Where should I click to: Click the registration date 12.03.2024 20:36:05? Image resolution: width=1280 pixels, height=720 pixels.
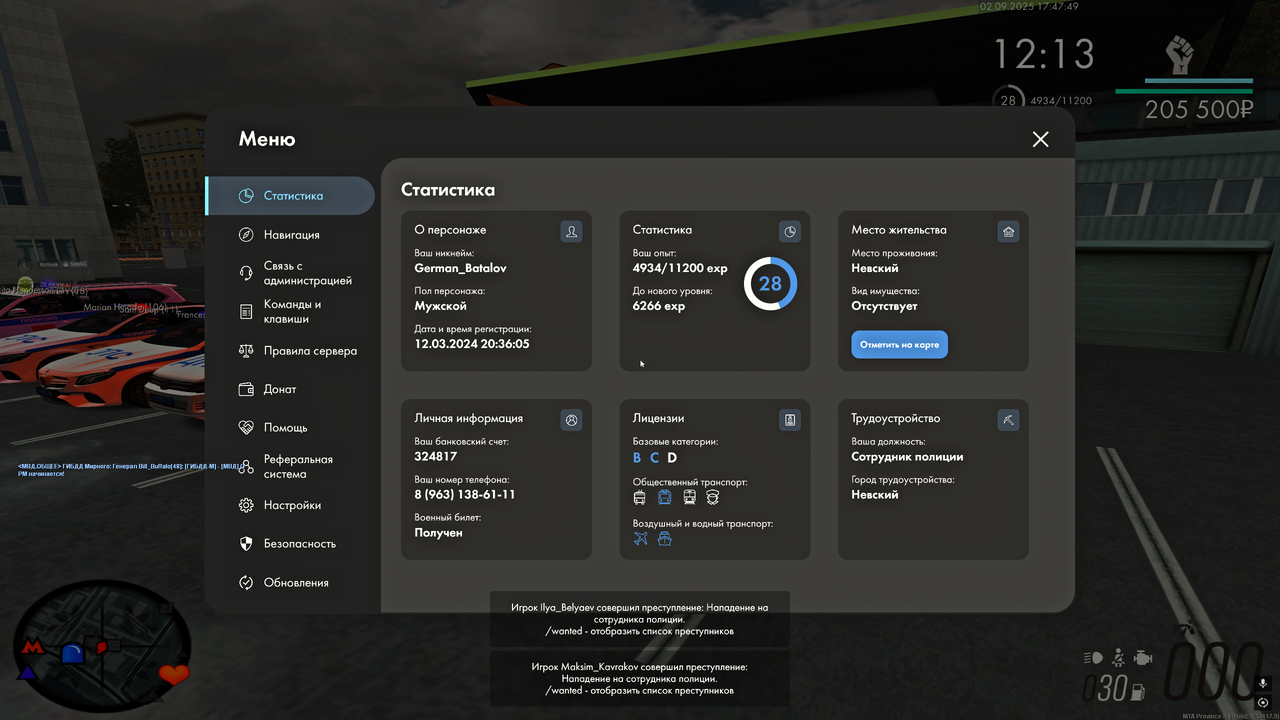[472, 344]
